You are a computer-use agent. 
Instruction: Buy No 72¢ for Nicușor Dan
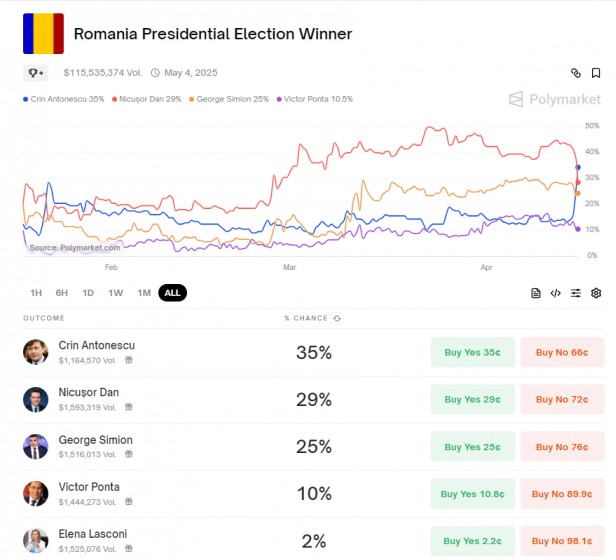(561, 399)
